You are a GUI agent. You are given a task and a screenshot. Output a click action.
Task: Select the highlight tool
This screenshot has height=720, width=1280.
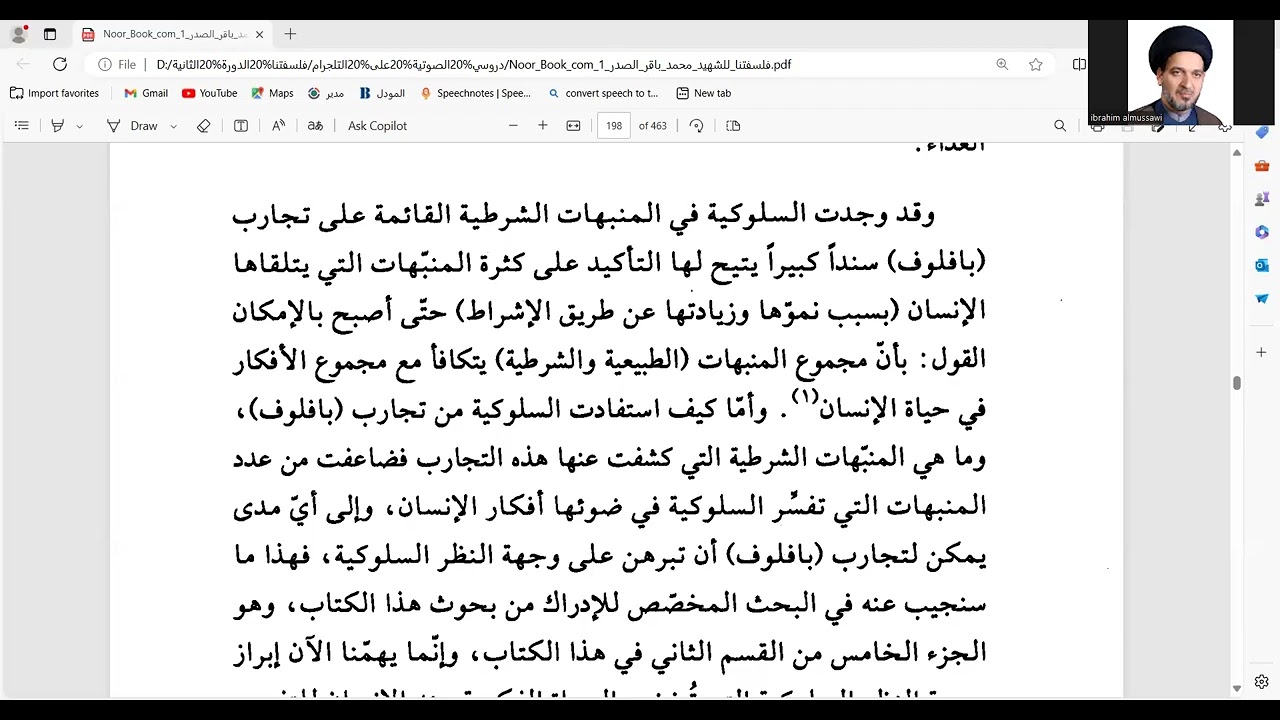[58, 126]
